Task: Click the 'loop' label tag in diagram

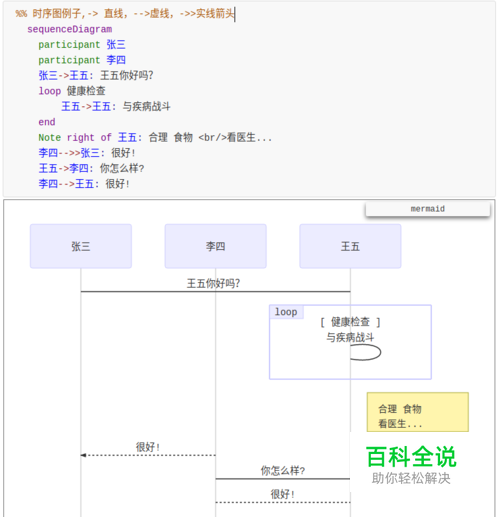Action: coord(286,312)
